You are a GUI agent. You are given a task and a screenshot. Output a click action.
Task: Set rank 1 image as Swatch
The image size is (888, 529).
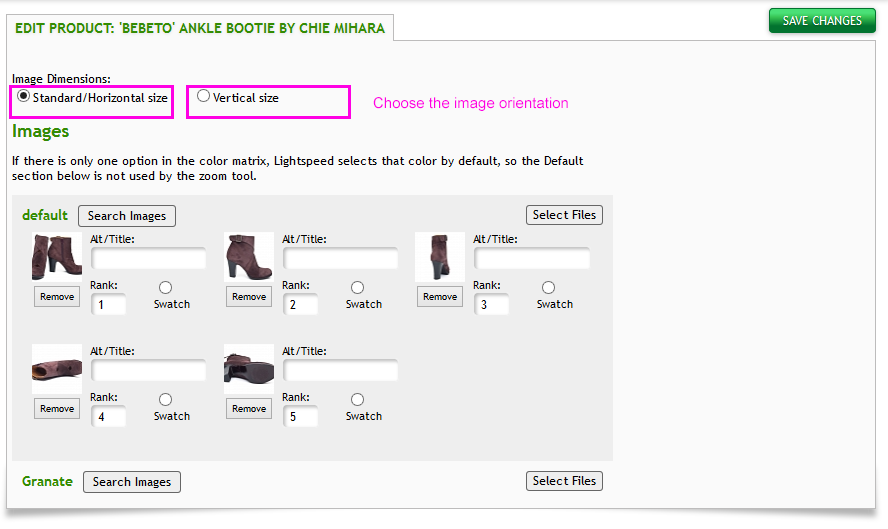point(166,288)
